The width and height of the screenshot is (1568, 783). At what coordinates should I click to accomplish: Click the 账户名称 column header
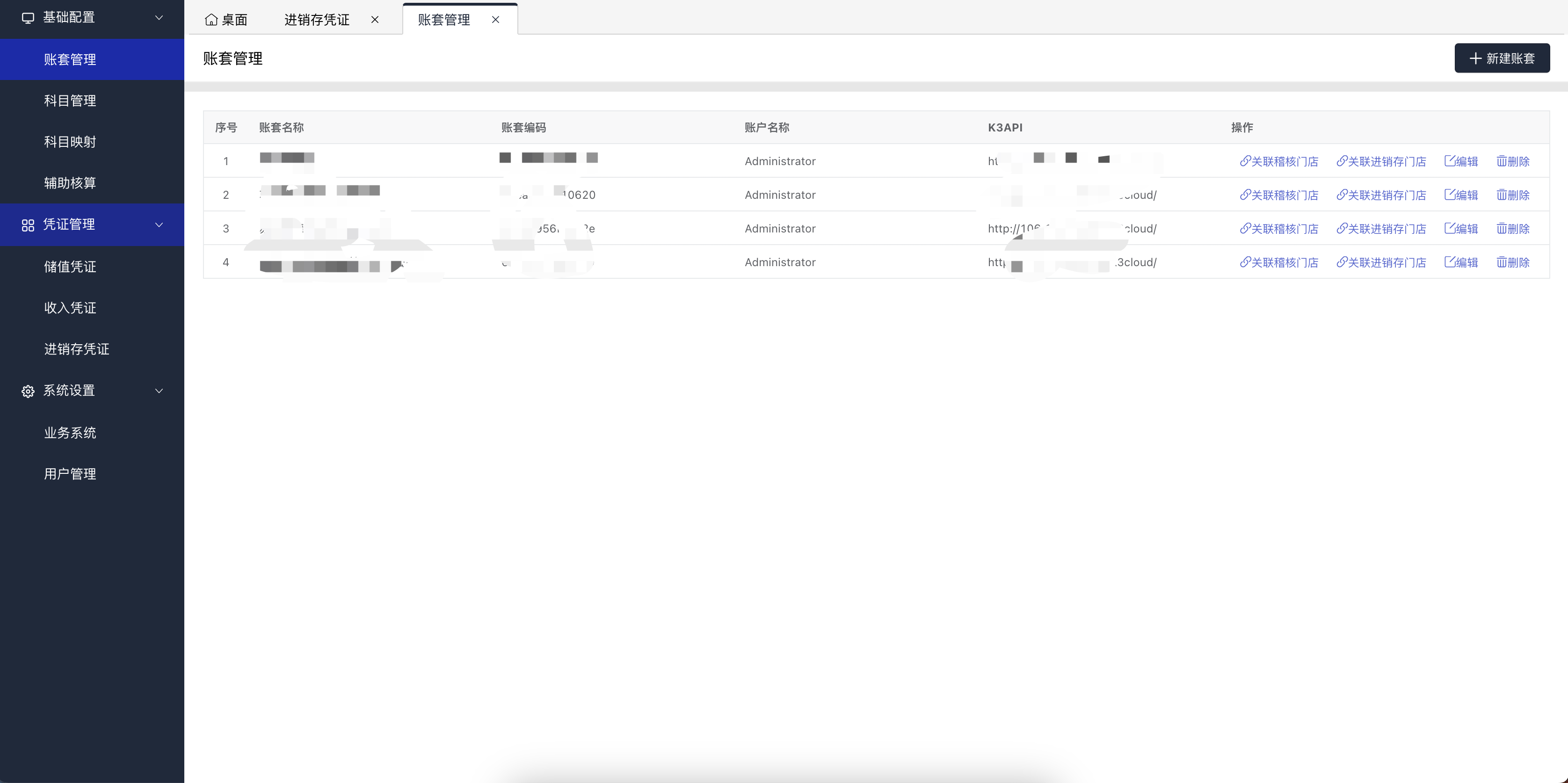click(767, 127)
